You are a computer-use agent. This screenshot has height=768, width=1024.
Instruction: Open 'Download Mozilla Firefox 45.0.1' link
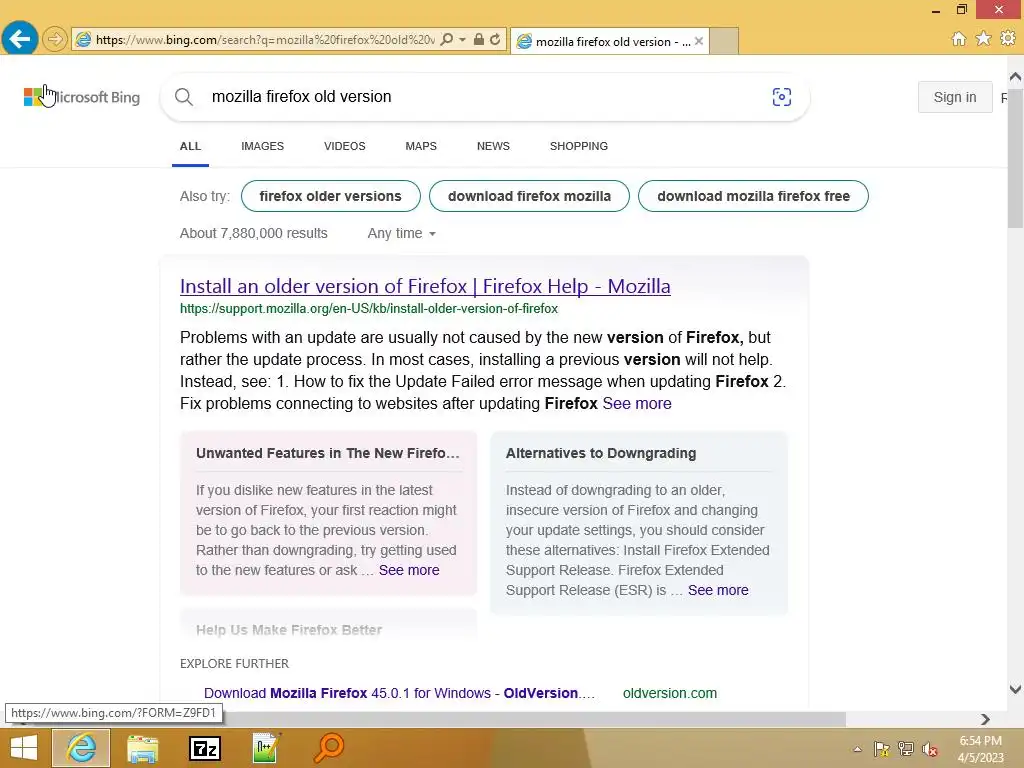(x=399, y=693)
